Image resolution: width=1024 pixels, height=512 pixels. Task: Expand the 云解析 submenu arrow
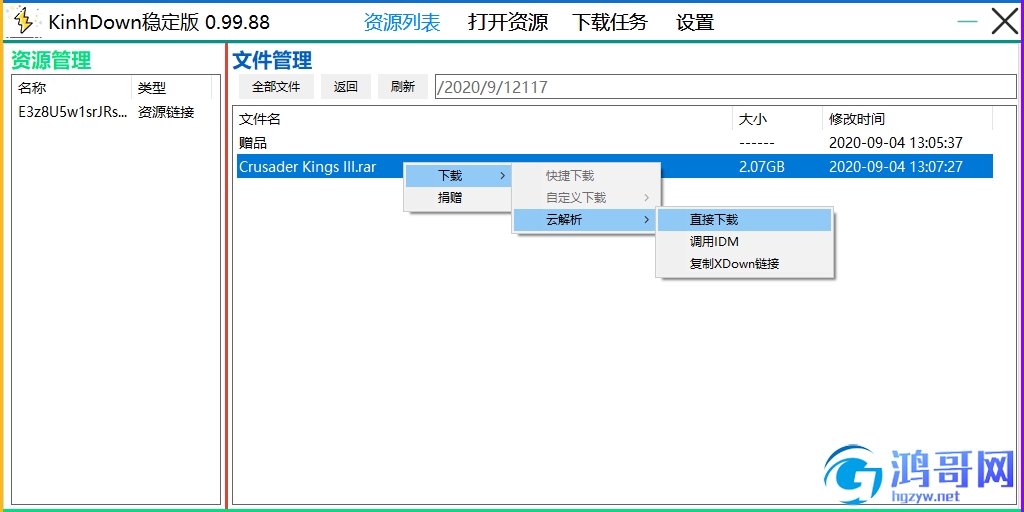tap(647, 219)
